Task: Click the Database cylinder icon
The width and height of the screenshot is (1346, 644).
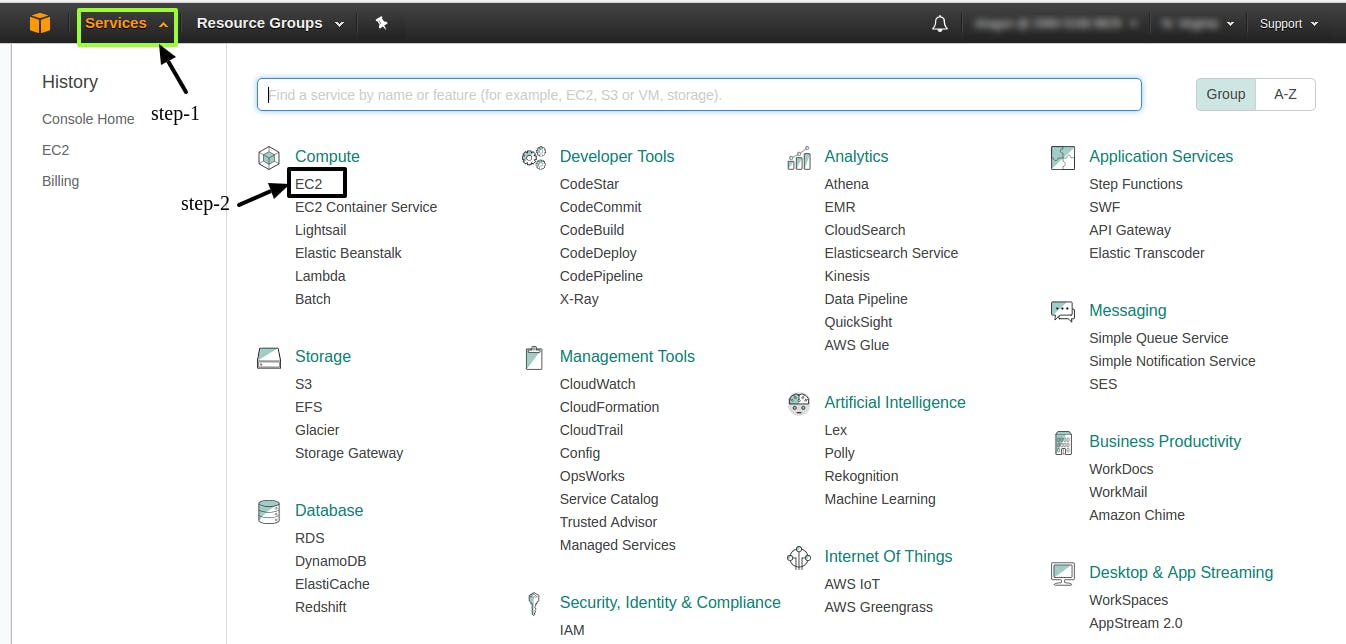Action: click(x=269, y=511)
